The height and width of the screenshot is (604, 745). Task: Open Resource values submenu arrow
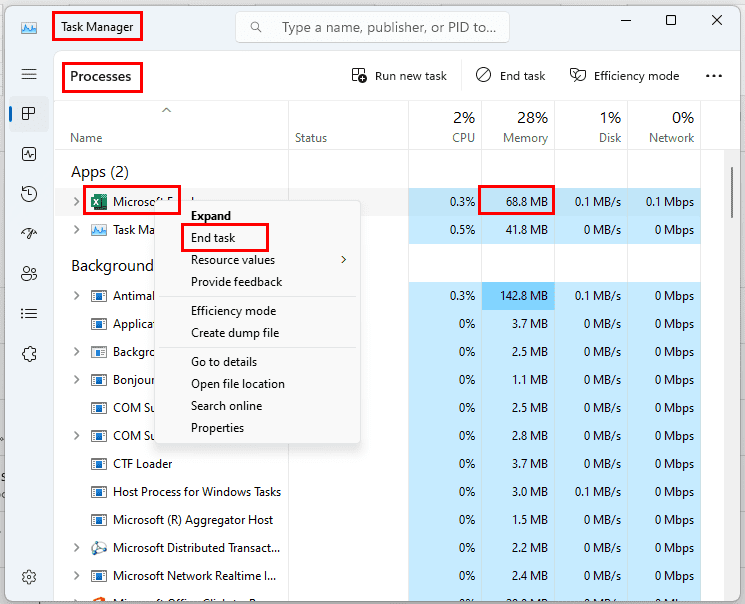[344, 259]
